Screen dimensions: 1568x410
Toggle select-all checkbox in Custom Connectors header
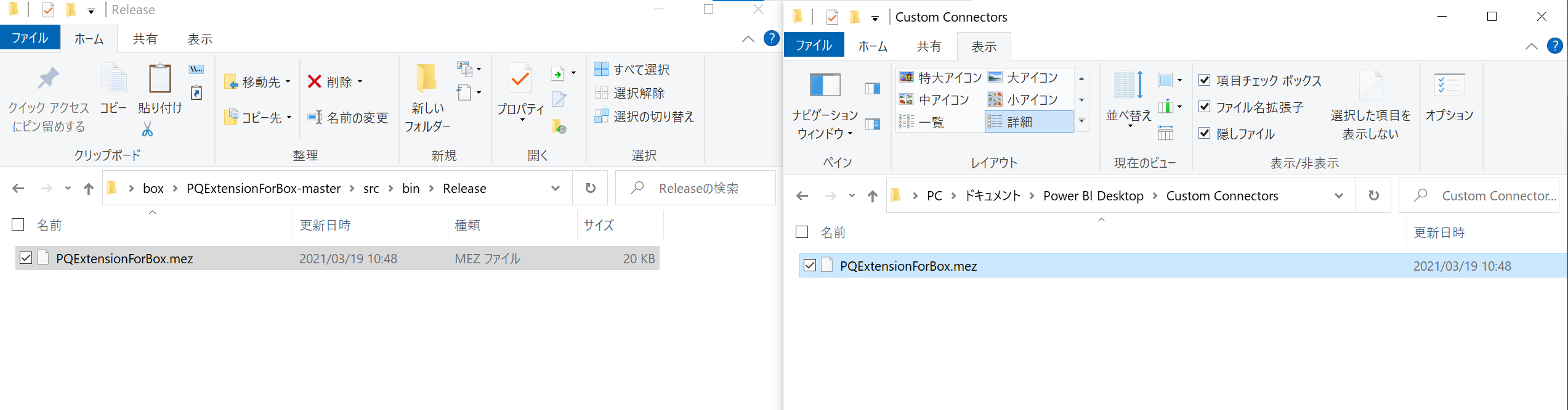802,232
